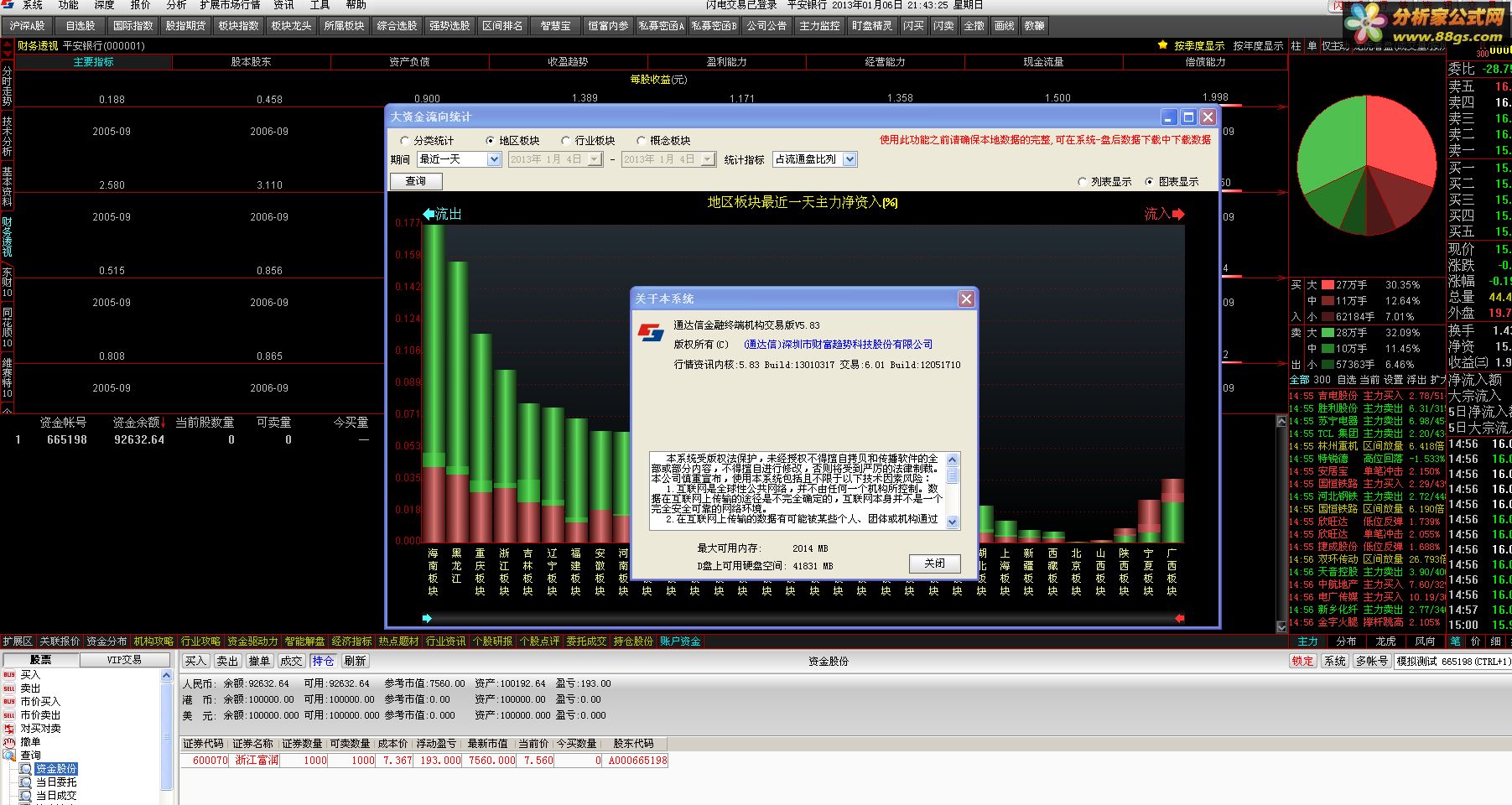This screenshot has width=1512, height=805.
Task: Click the search icon beside 当日委托
Action: pyautogui.click(x=26, y=782)
